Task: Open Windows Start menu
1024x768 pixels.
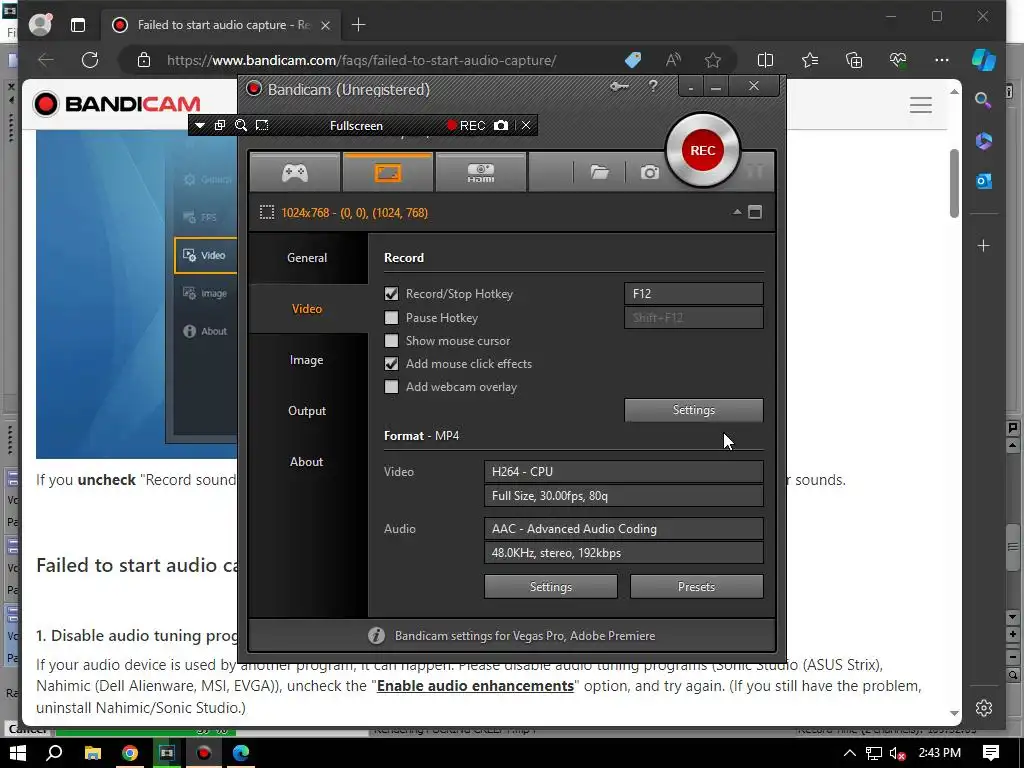Action: [18, 753]
